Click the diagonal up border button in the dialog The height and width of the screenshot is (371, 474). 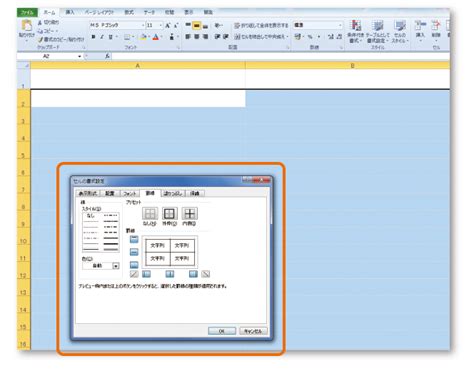(134, 274)
